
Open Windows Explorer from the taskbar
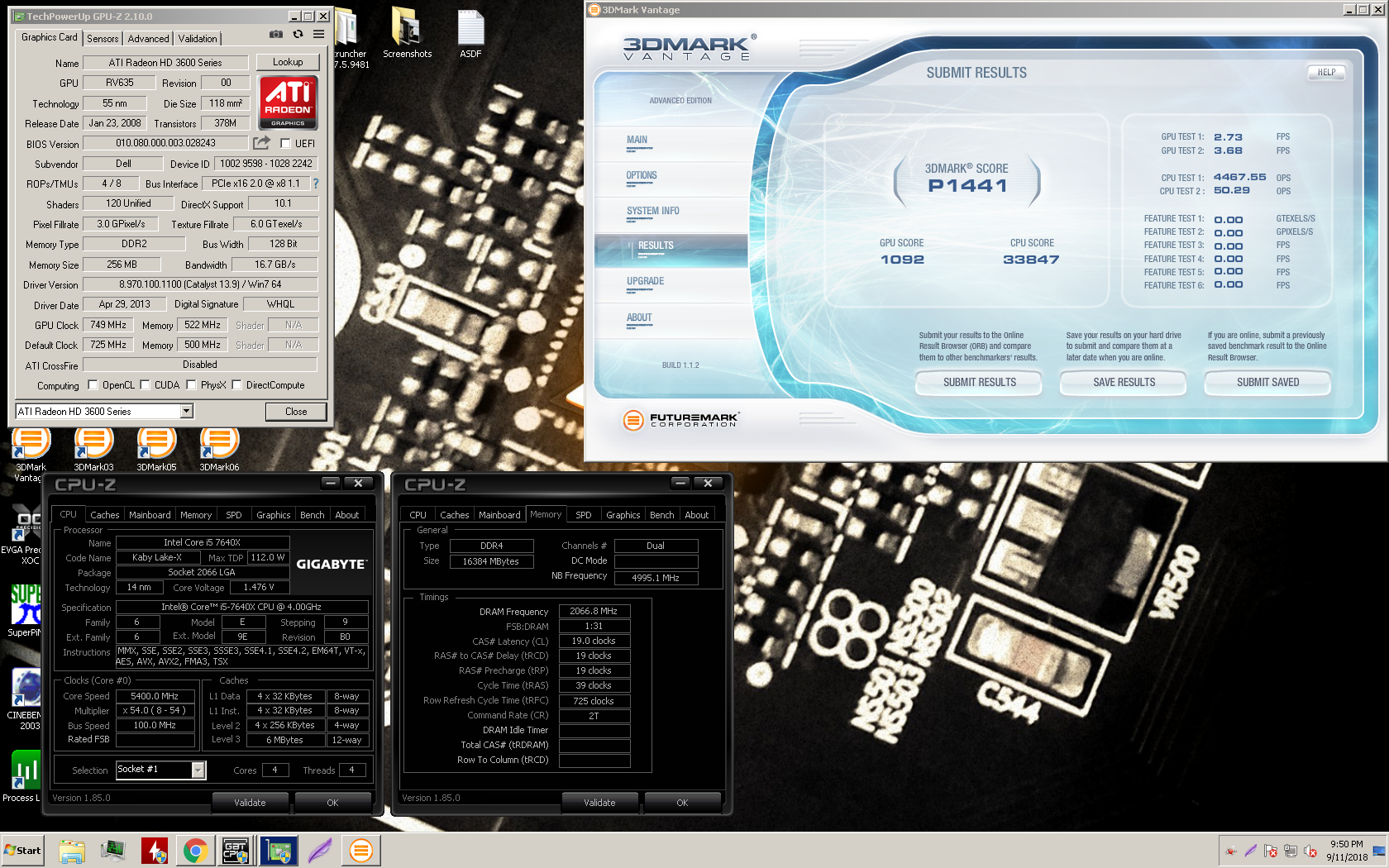(72, 851)
